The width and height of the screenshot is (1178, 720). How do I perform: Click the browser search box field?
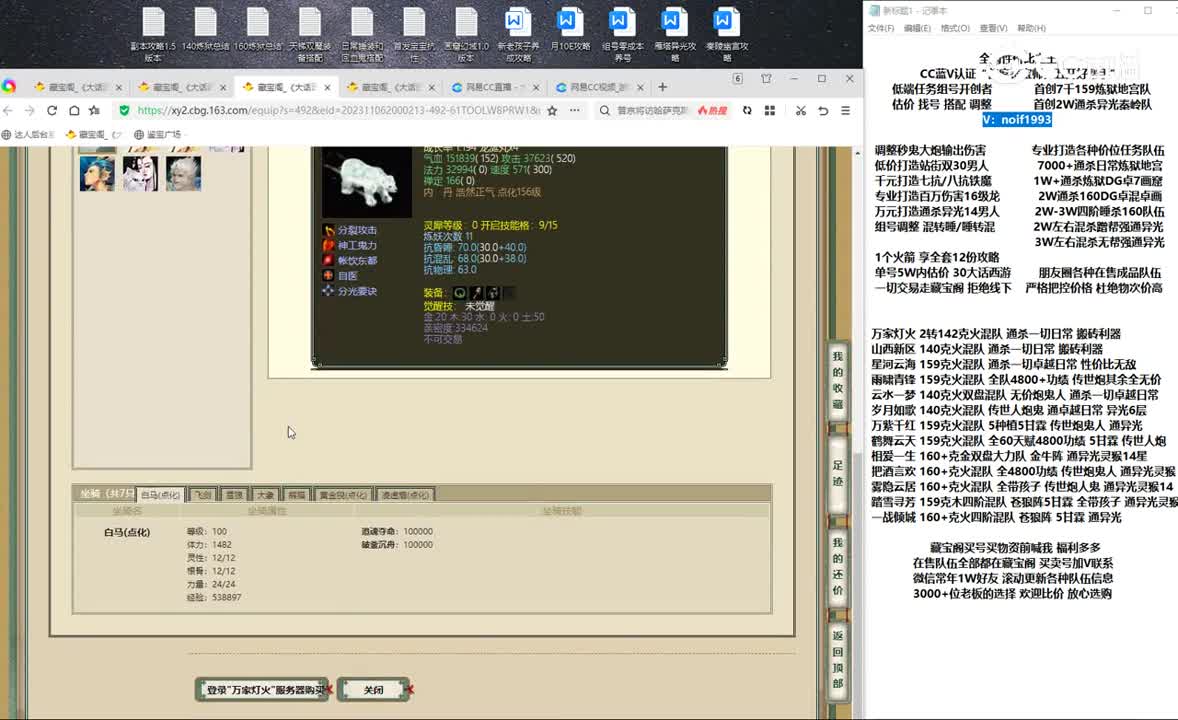point(654,110)
